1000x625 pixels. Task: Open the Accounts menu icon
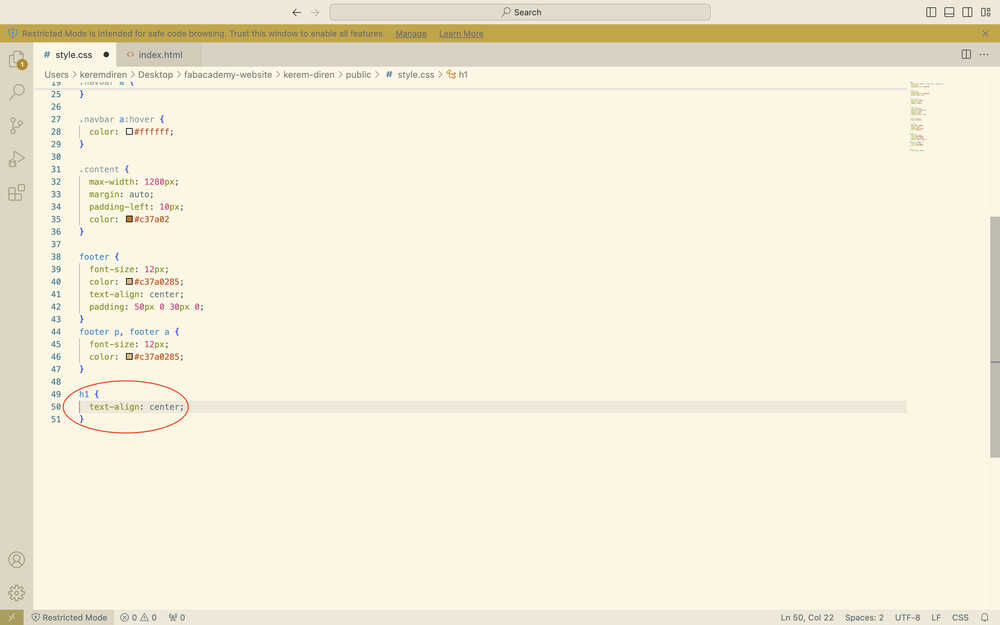coord(17,559)
